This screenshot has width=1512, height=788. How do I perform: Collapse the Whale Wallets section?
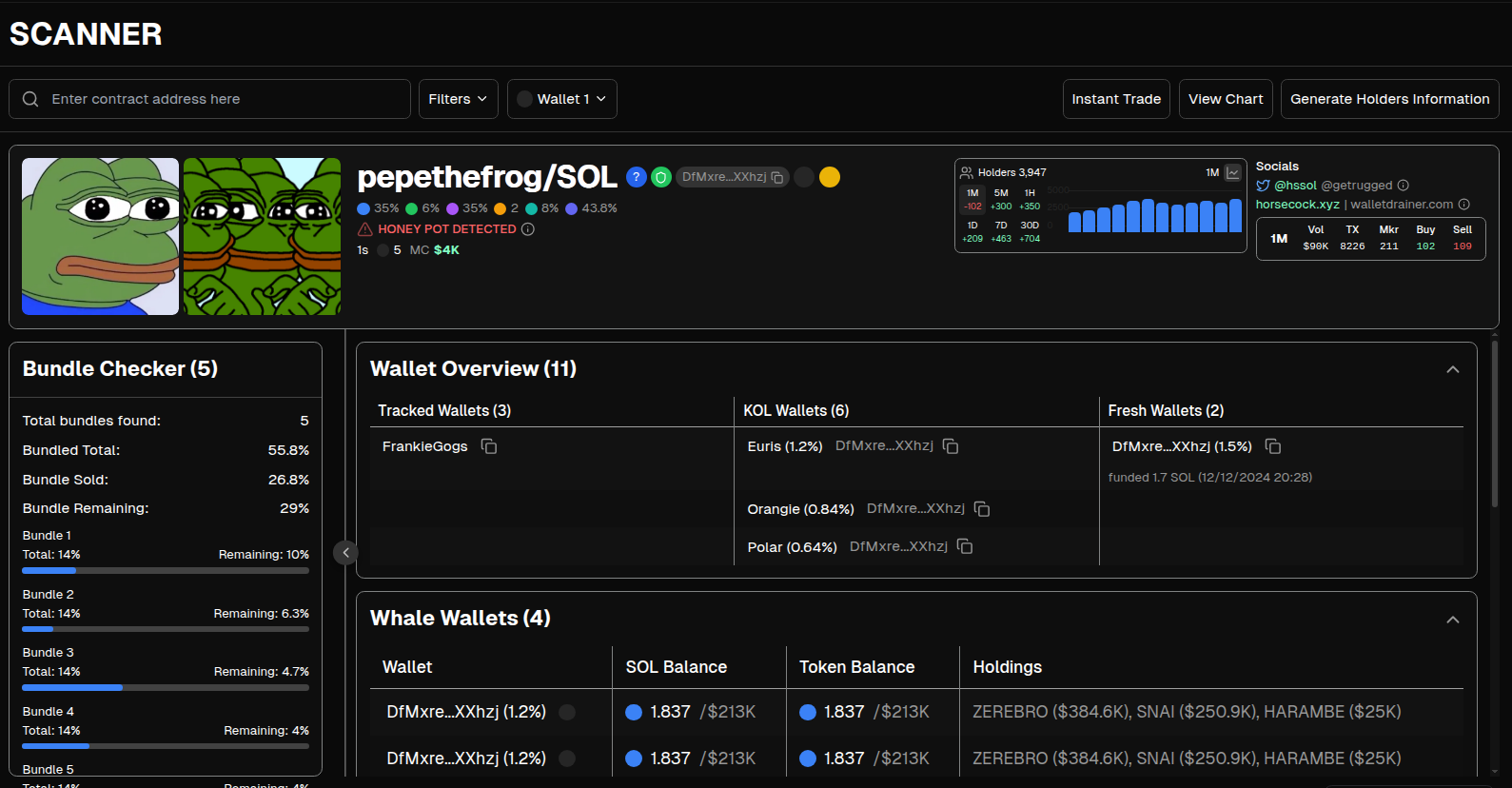coord(1453,620)
